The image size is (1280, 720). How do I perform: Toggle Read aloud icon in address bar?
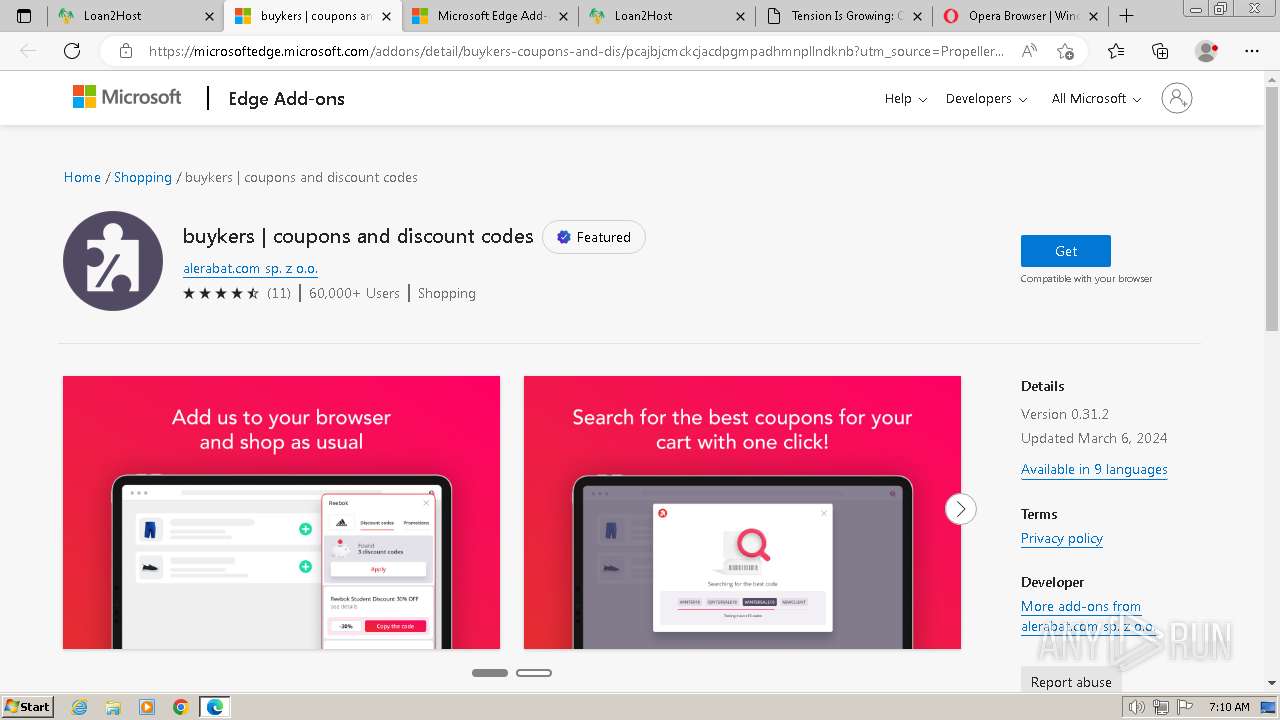pos(1029,51)
